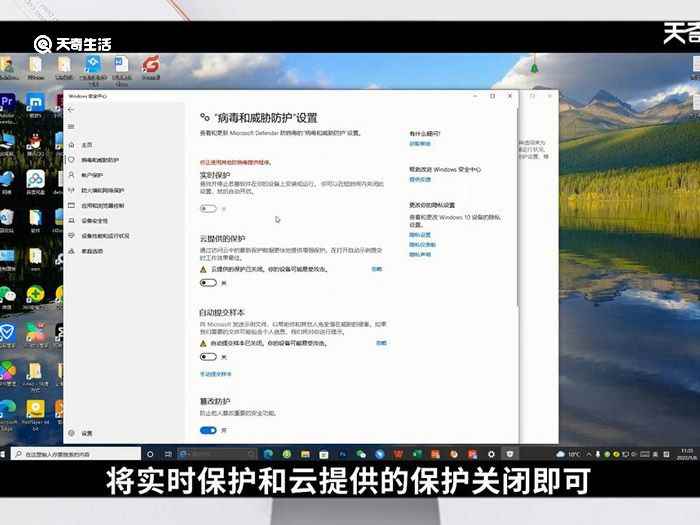The image size is (700, 525).
Task: Click the Give feedback (提供反馈) link
Action: [420, 179]
